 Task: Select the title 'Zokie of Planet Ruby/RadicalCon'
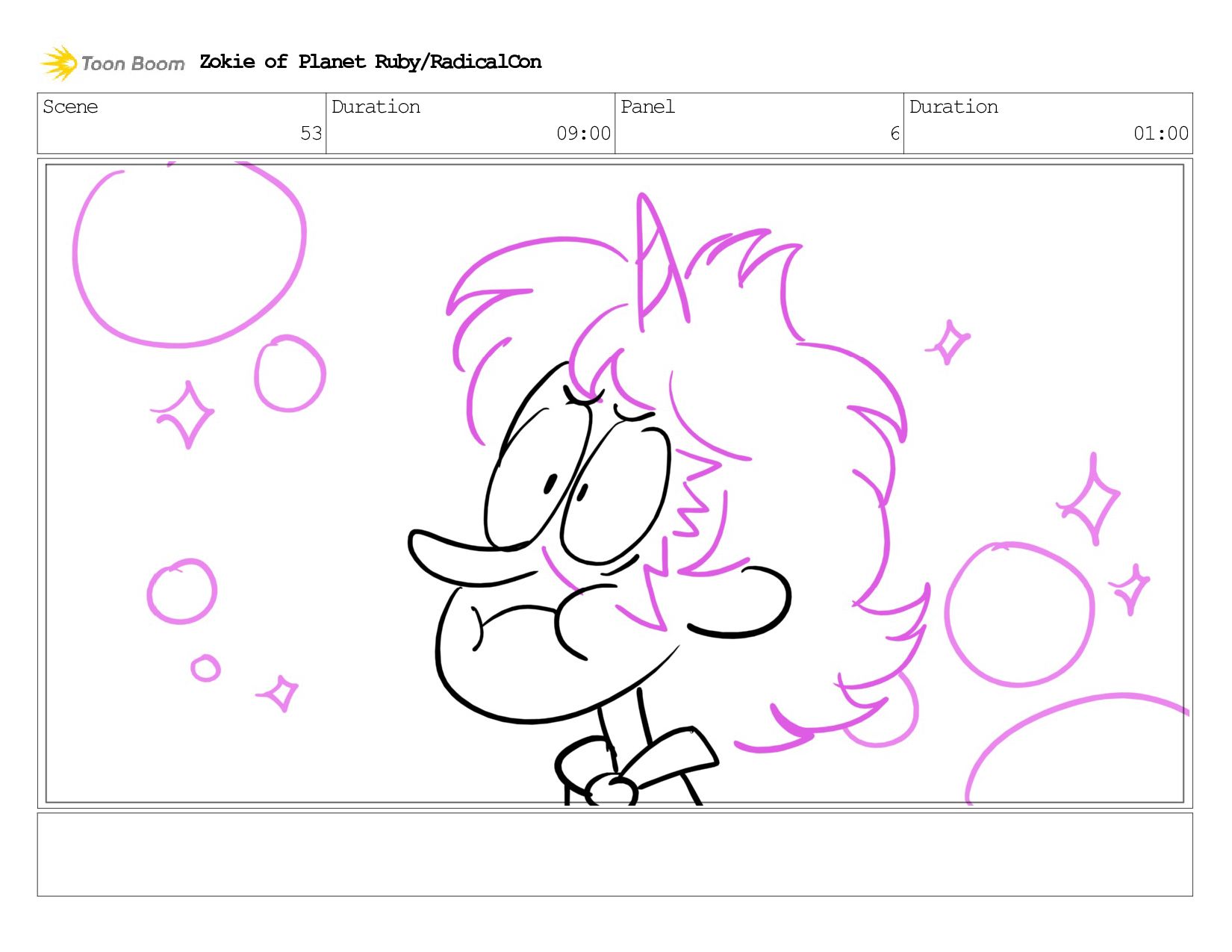370,62
